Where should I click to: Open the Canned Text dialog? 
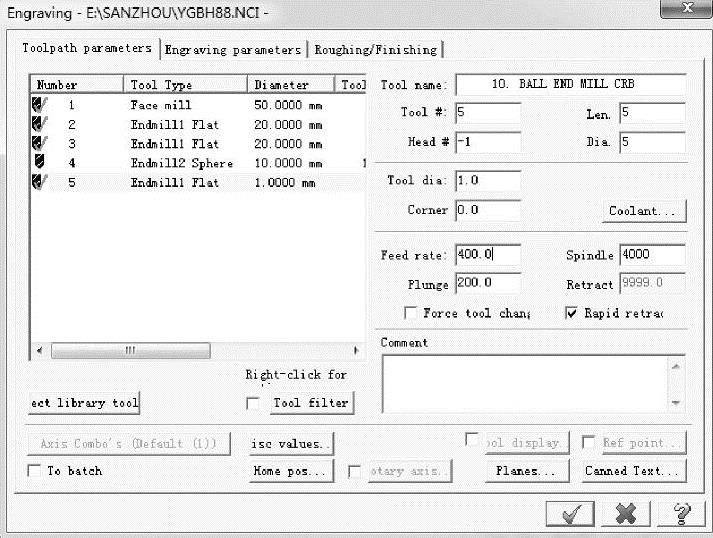tap(633, 470)
